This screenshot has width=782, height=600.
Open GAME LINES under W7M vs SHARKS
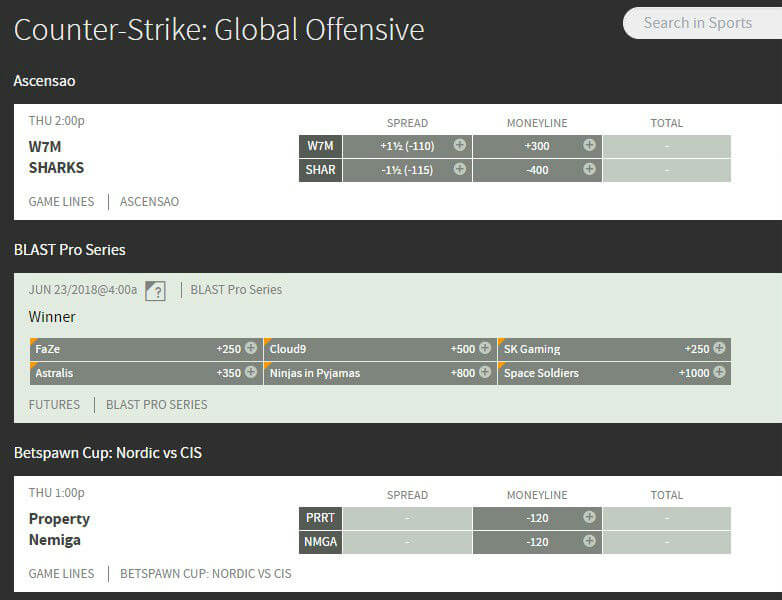61,201
